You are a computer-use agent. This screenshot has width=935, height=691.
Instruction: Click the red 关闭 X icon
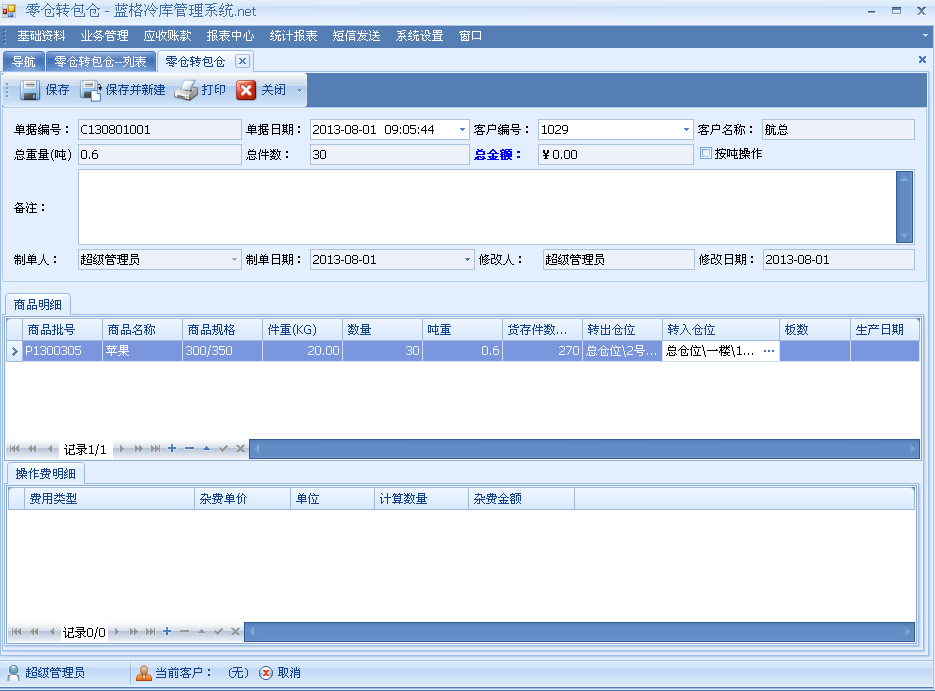[x=246, y=90]
